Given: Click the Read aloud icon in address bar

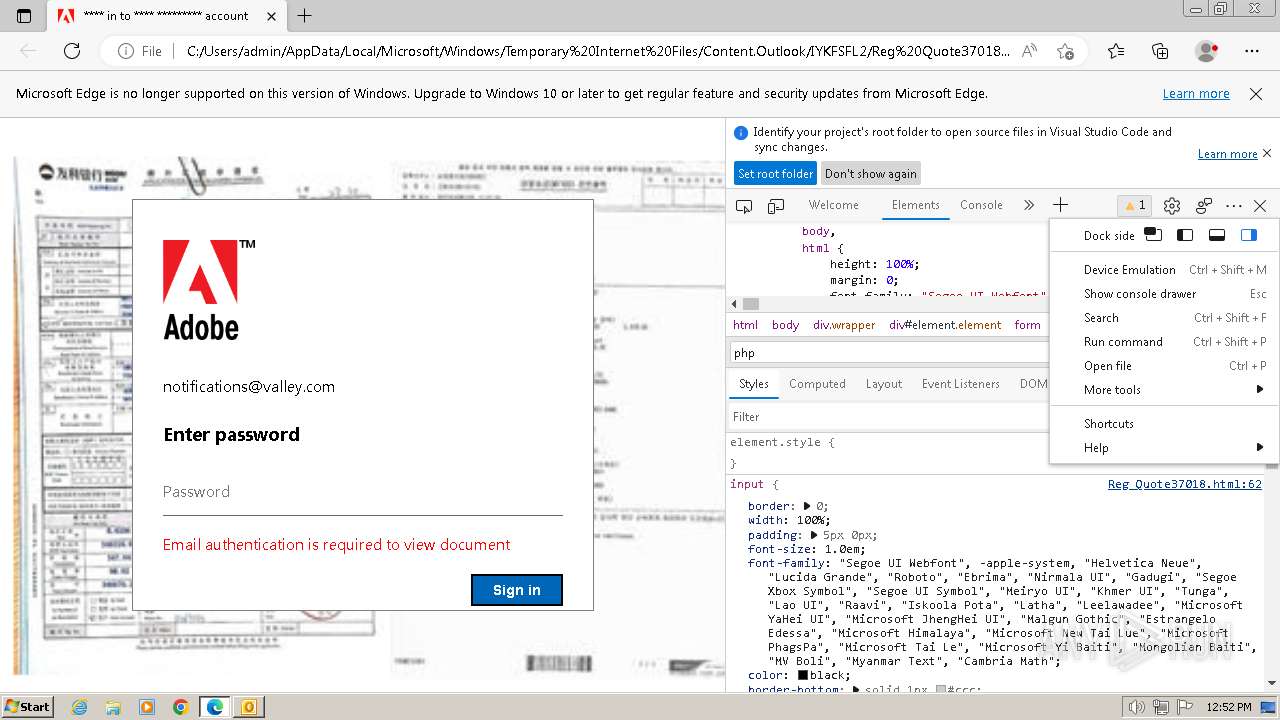Looking at the screenshot, I should point(1029,51).
